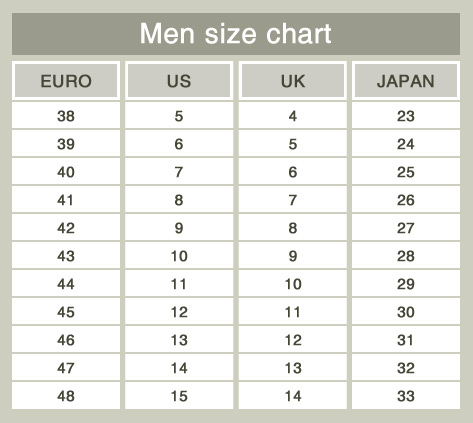
Task: Select EURO size 38 cell
Action: [66, 116]
